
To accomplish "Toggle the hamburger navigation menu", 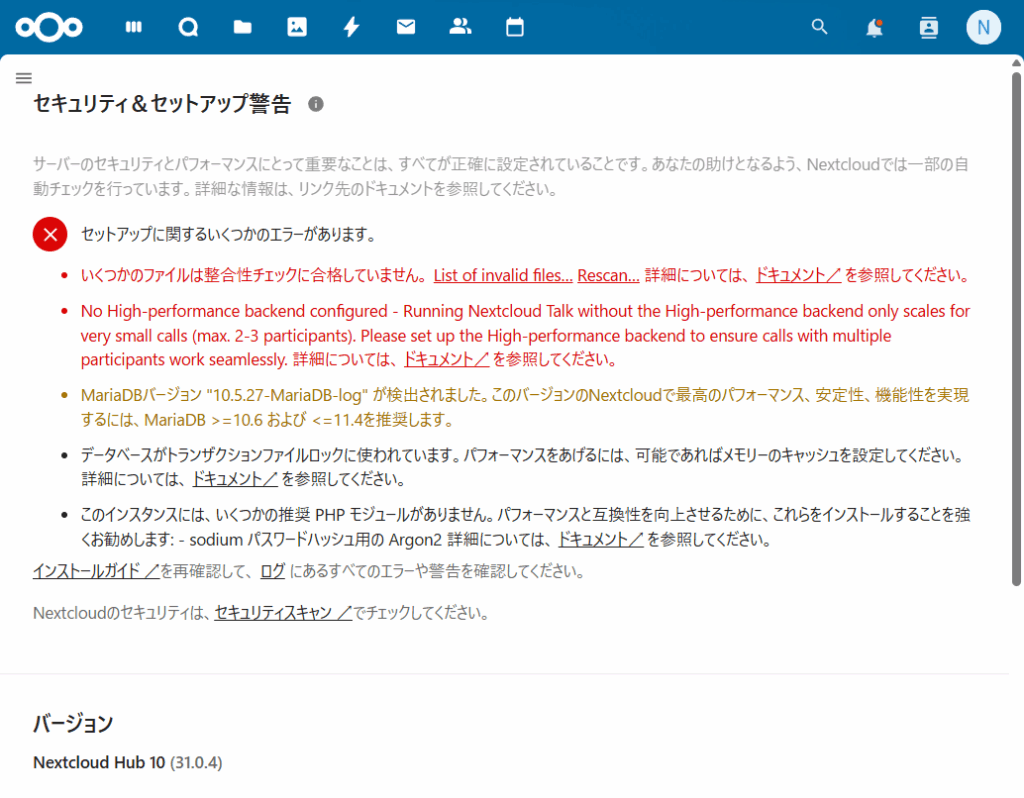I will tap(24, 78).
